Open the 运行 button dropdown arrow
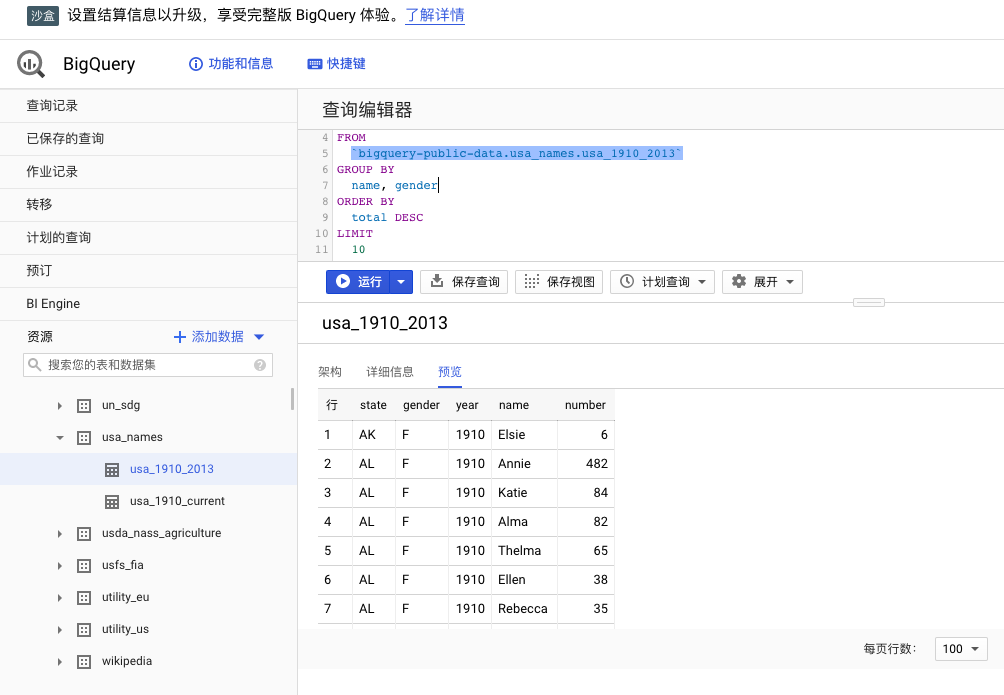 tap(401, 282)
